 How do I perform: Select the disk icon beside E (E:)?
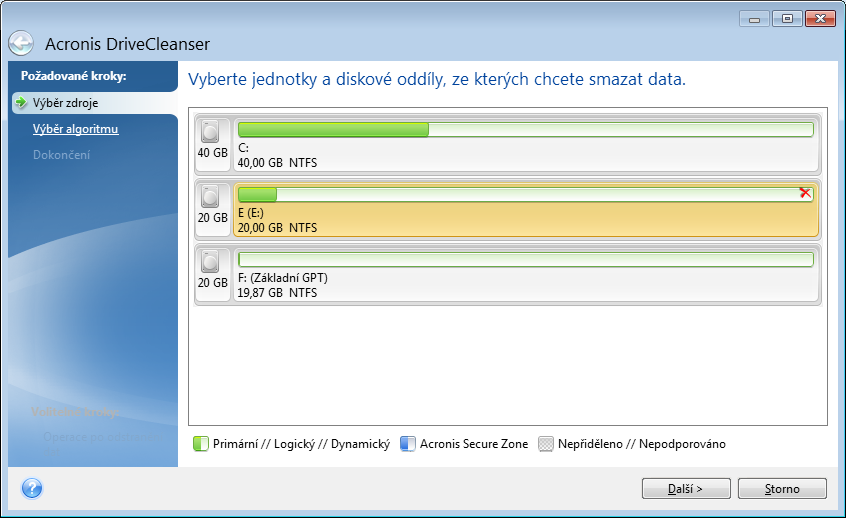pos(210,196)
